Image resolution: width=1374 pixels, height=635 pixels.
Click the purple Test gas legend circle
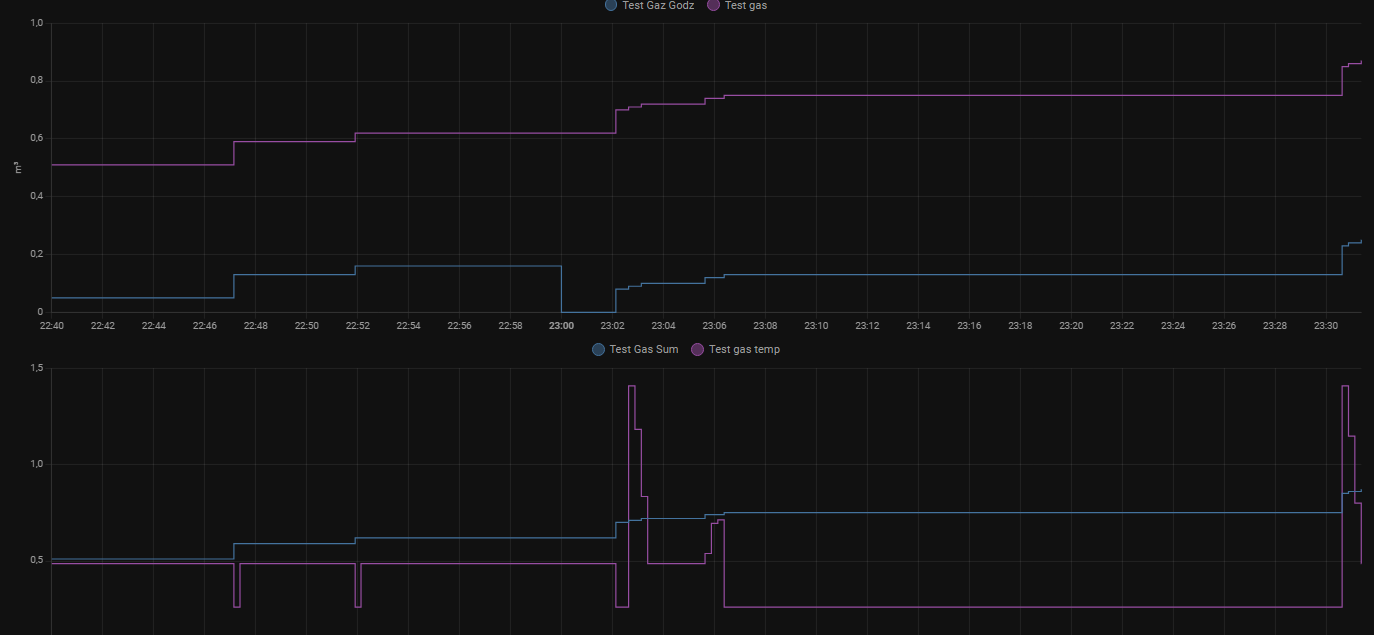click(x=714, y=6)
